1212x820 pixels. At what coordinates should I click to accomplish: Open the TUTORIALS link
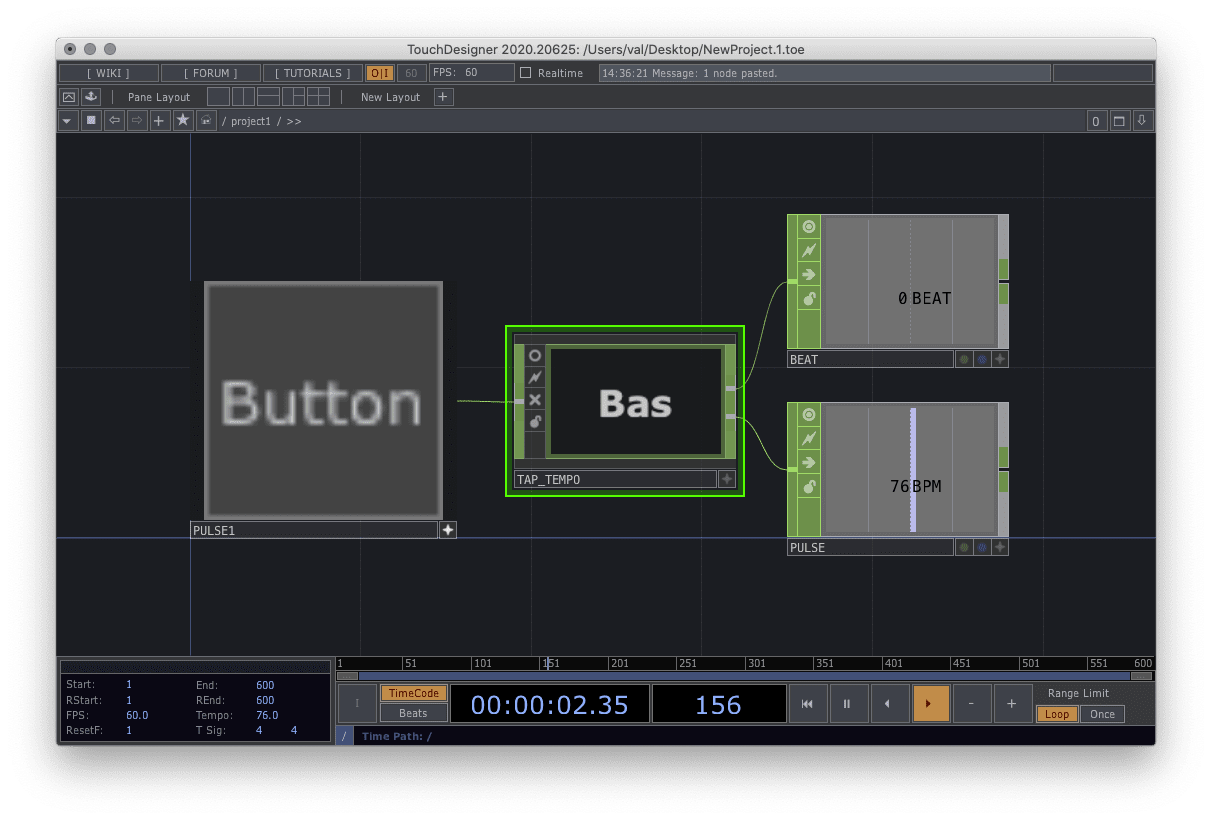(x=312, y=73)
